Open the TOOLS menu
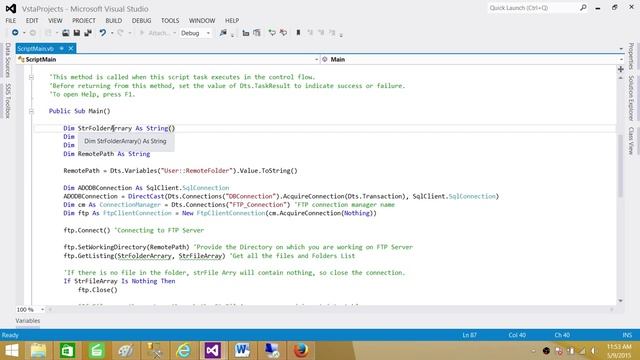Viewport: 640px width, 360px height. 170,20
